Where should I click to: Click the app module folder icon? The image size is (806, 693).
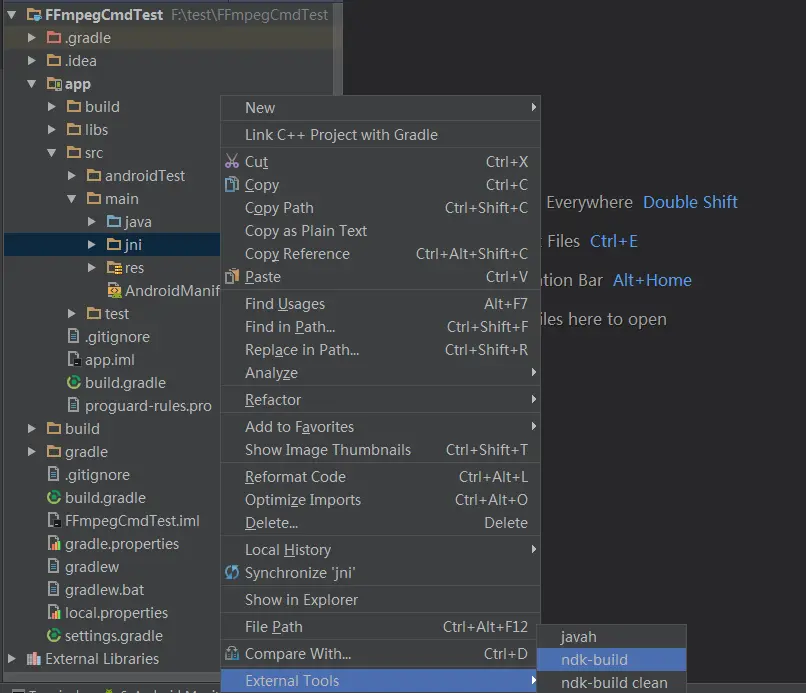(54, 84)
